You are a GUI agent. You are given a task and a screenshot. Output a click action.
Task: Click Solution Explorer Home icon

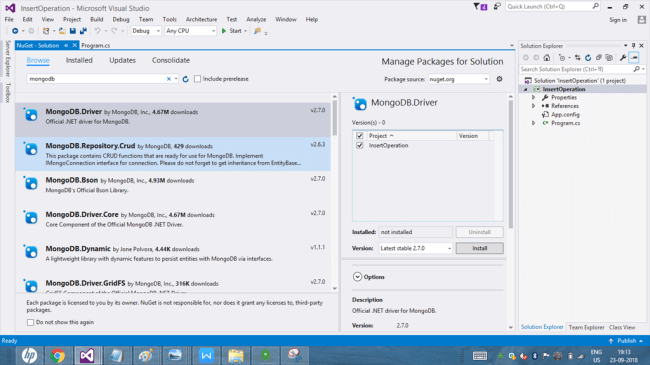pyautogui.click(x=547, y=58)
